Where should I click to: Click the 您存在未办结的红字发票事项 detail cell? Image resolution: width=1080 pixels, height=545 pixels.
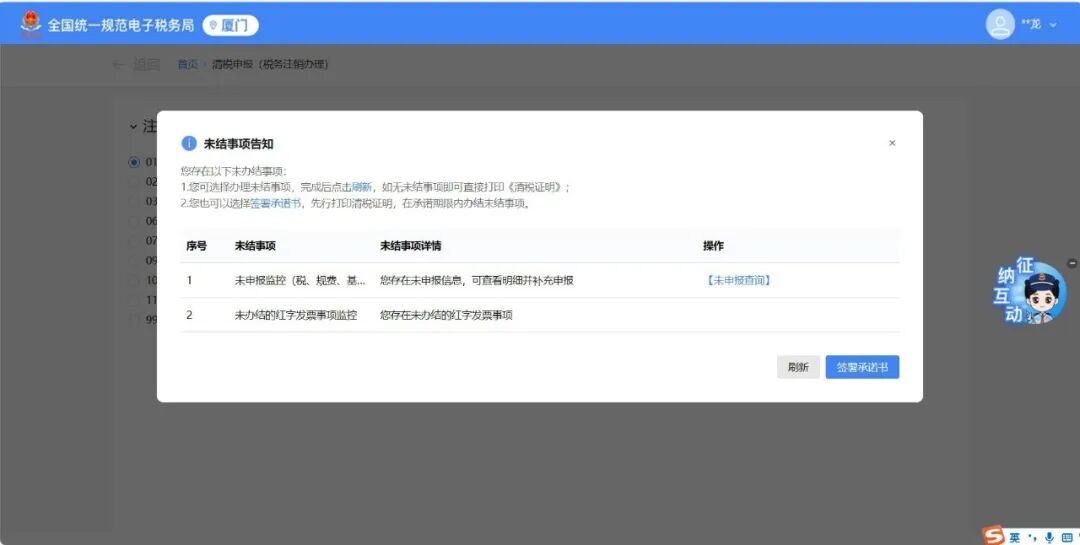point(446,315)
